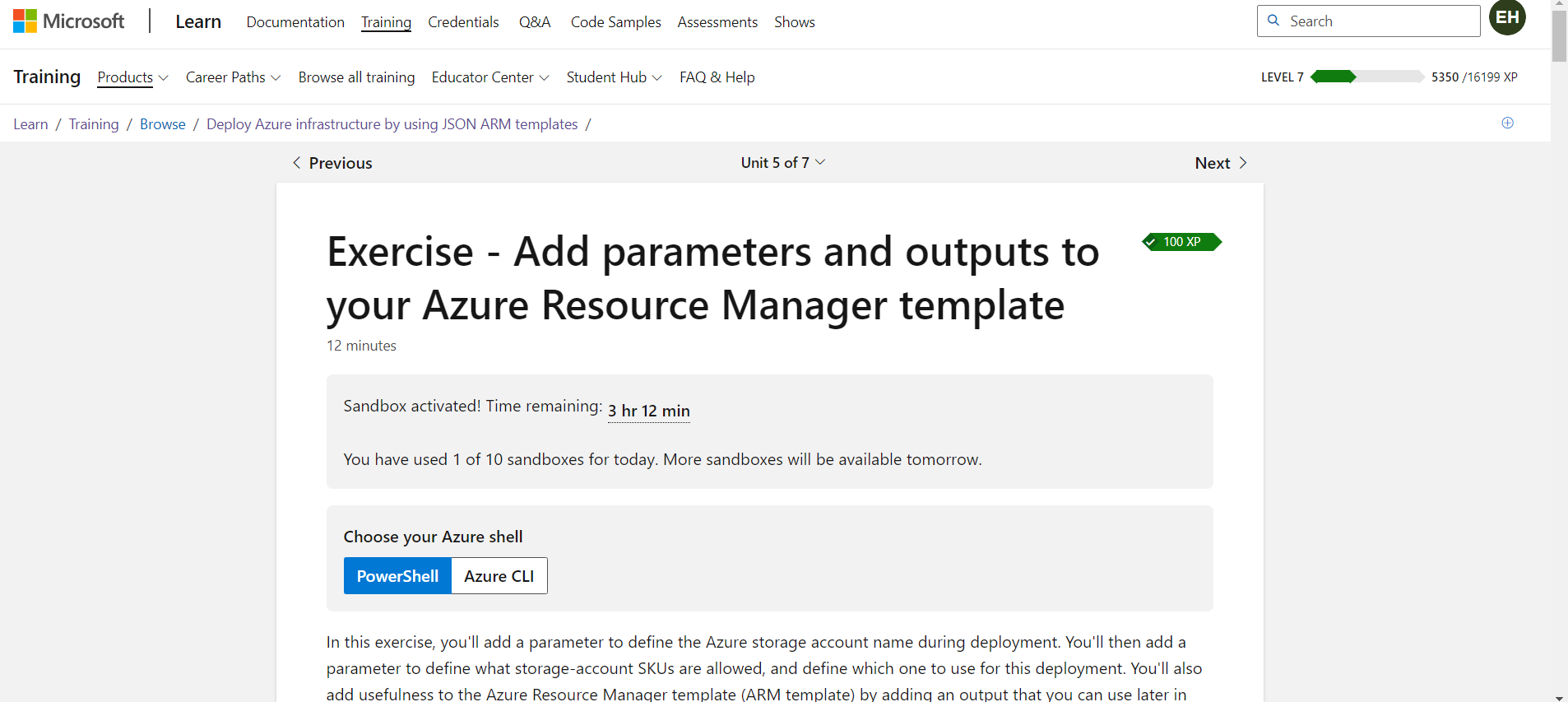
Task: Open the Documentation top menu item
Action: coord(295,22)
